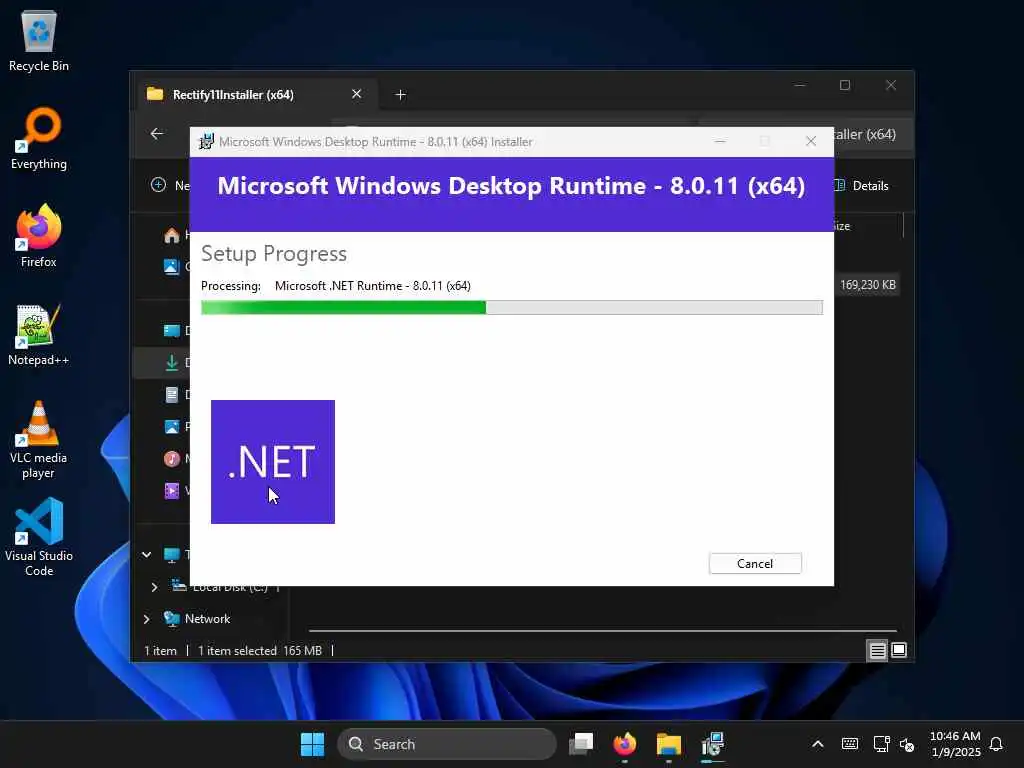Switch to the installer taskbar icon
The image size is (1024, 768).
[x=712, y=744]
